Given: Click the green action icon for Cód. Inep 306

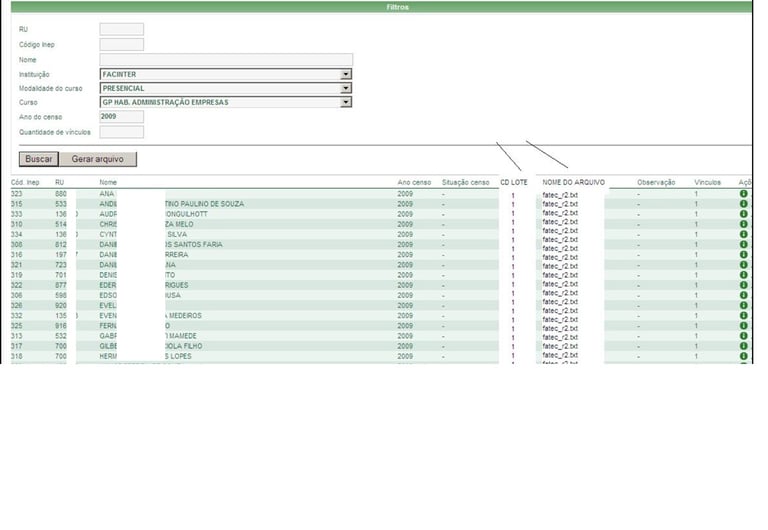Looking at the screenshot, I should pos(744,295).
